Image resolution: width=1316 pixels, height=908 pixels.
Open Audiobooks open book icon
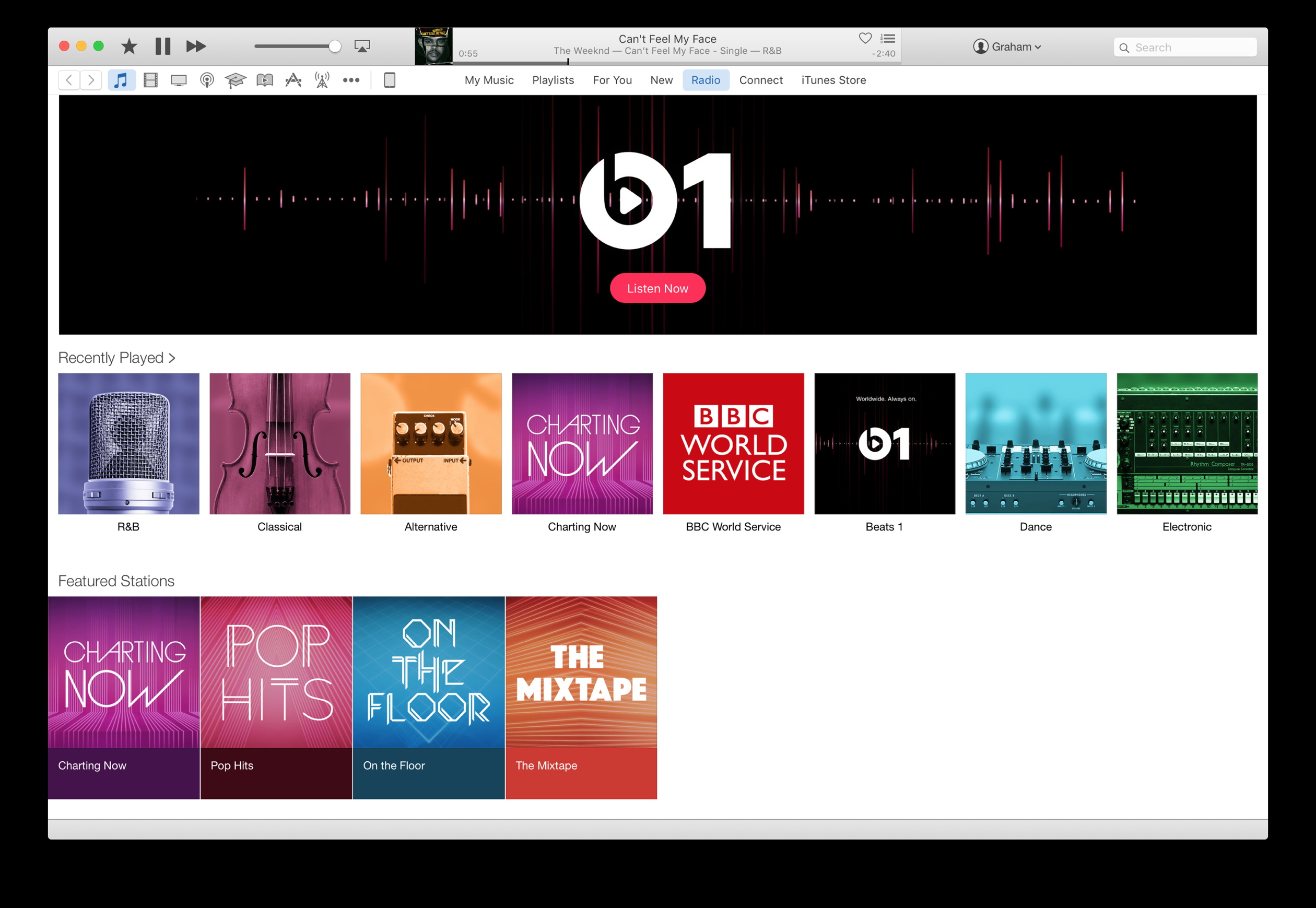point(265,80)
